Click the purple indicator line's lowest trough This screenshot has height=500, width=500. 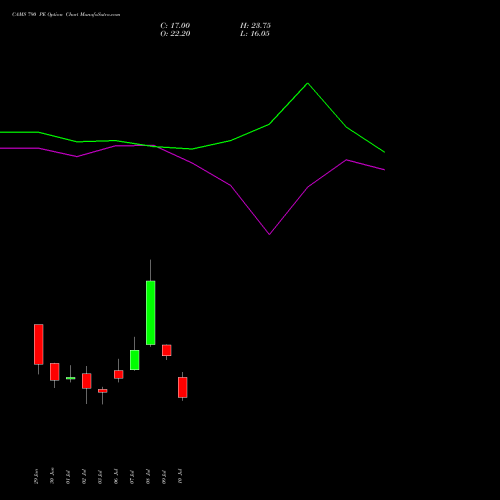pos(269,234)
